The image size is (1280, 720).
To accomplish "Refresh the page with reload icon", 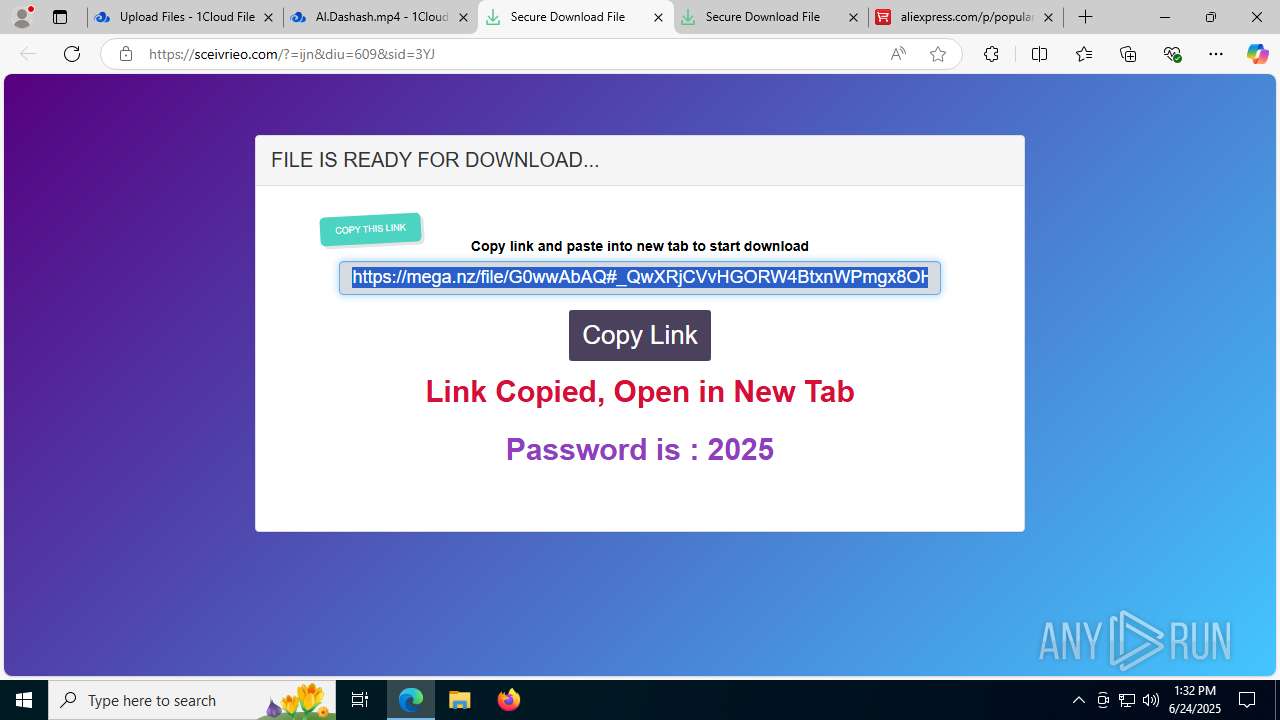I will pos(72,54).
